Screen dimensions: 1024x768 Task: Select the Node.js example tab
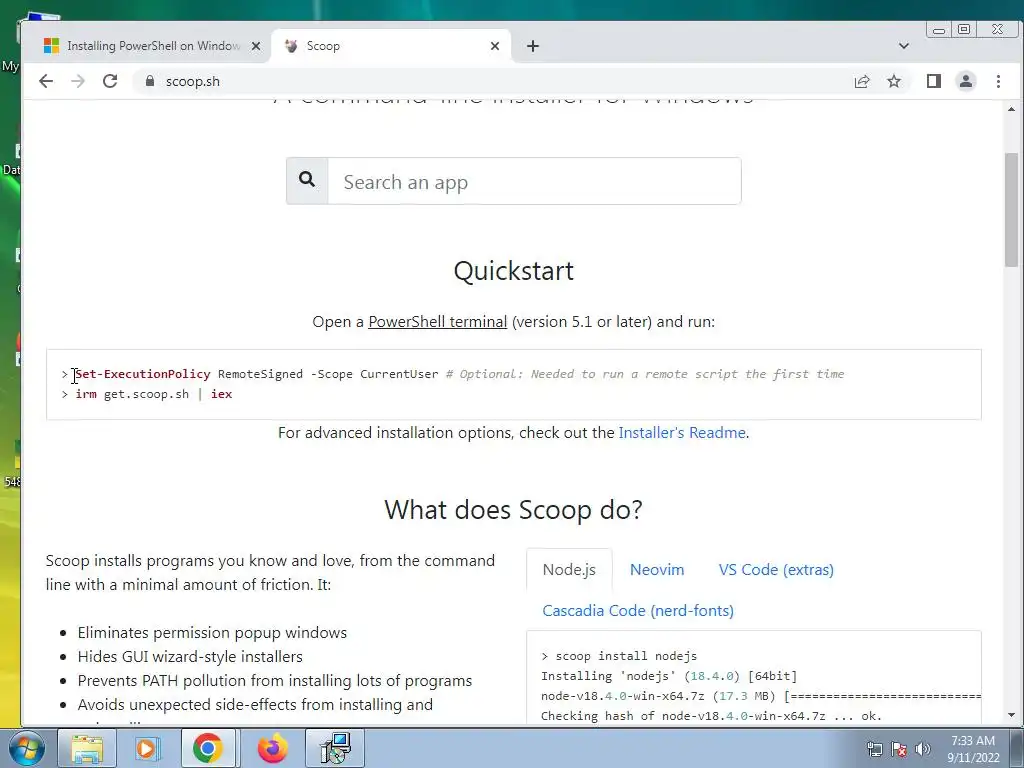(569, 569)
